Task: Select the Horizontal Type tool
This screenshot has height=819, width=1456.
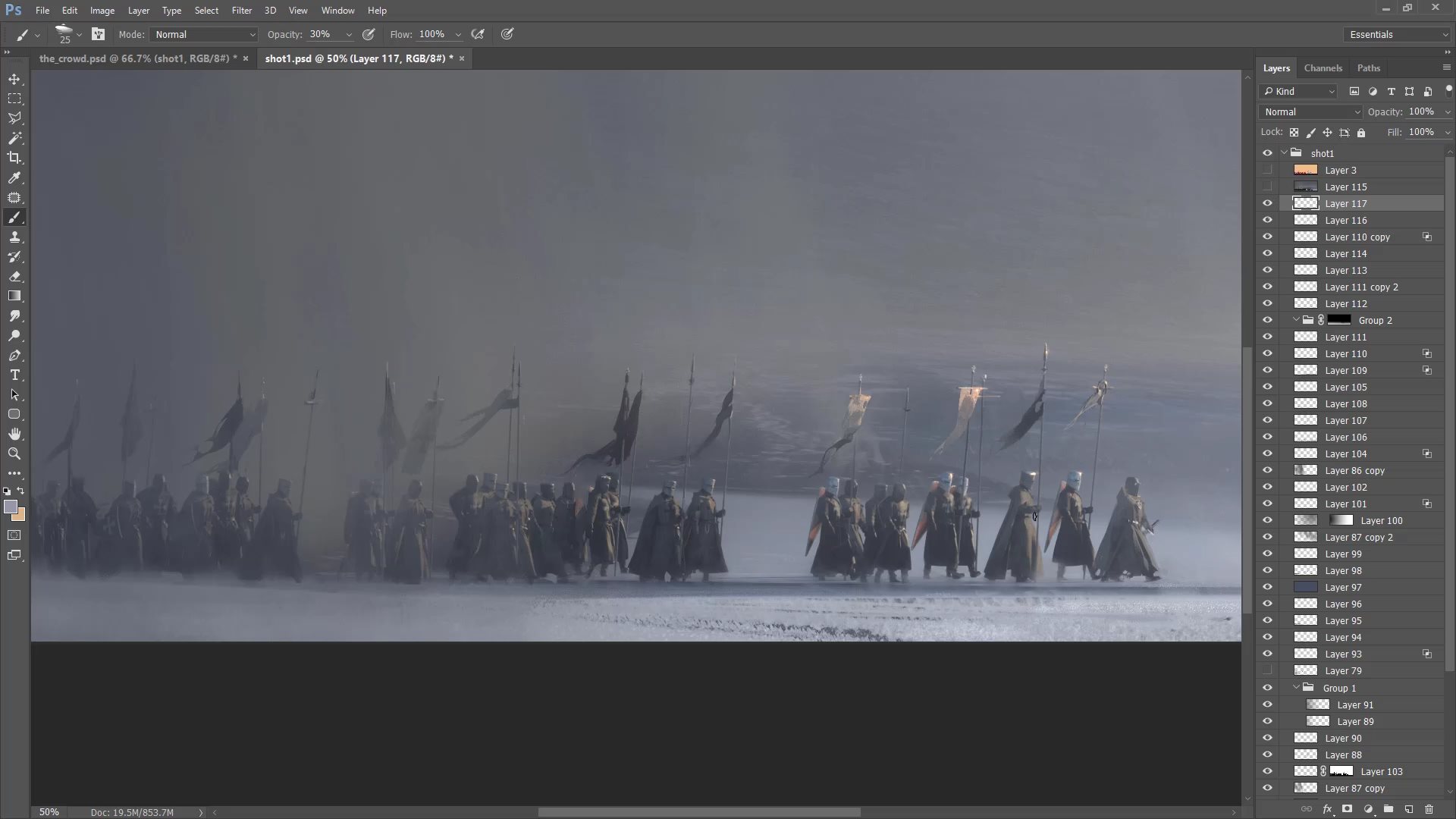Action: (14, 375)
